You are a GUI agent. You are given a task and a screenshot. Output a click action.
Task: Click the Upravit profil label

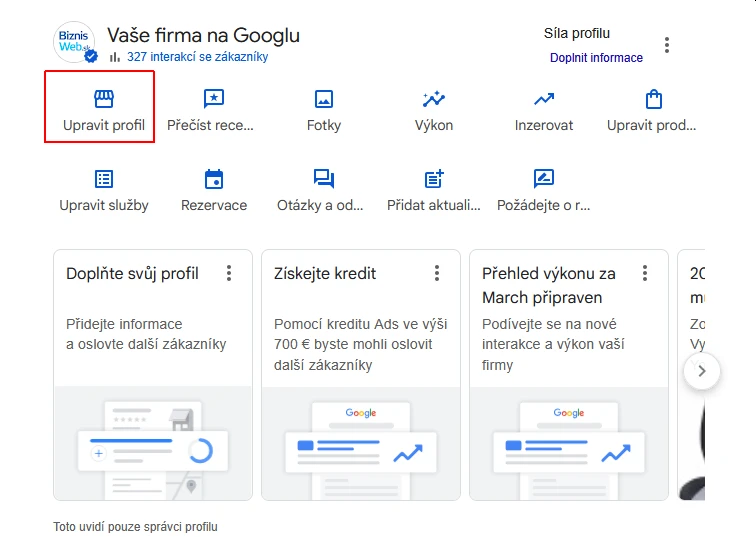point(104,125)
